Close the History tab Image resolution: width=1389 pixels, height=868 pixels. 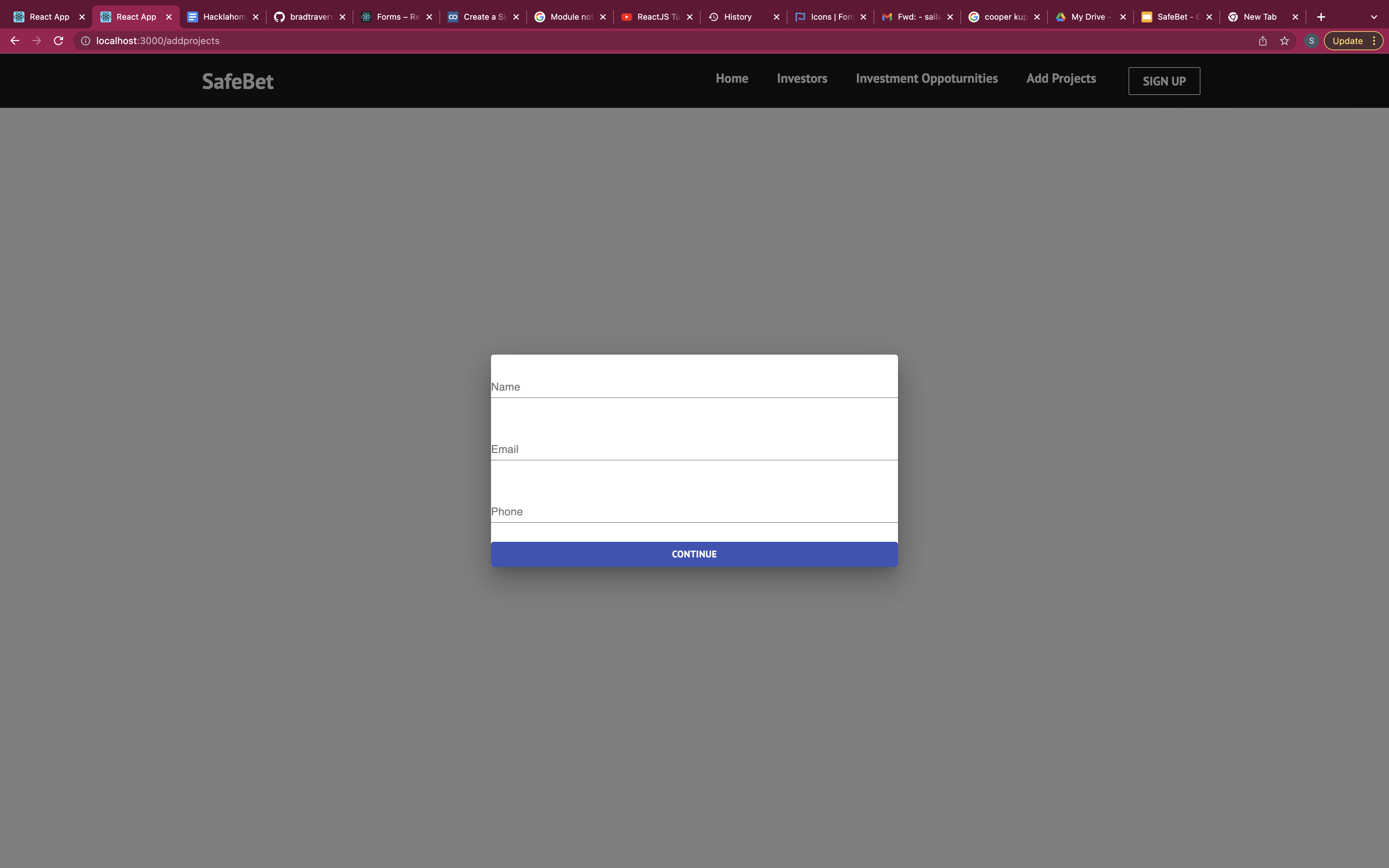[x=777, y=17]
